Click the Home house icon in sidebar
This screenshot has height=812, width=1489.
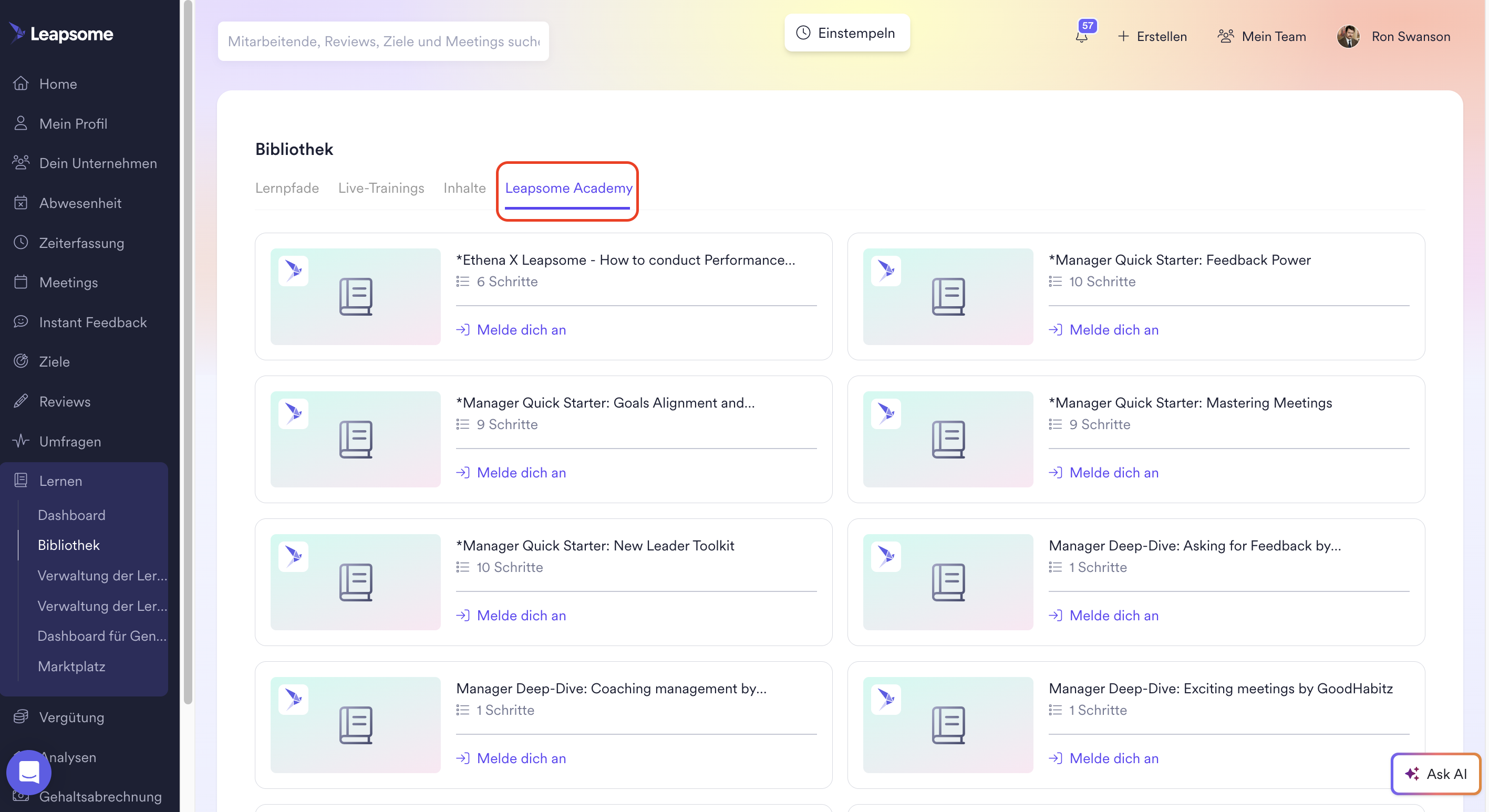[x=21, y=83]
